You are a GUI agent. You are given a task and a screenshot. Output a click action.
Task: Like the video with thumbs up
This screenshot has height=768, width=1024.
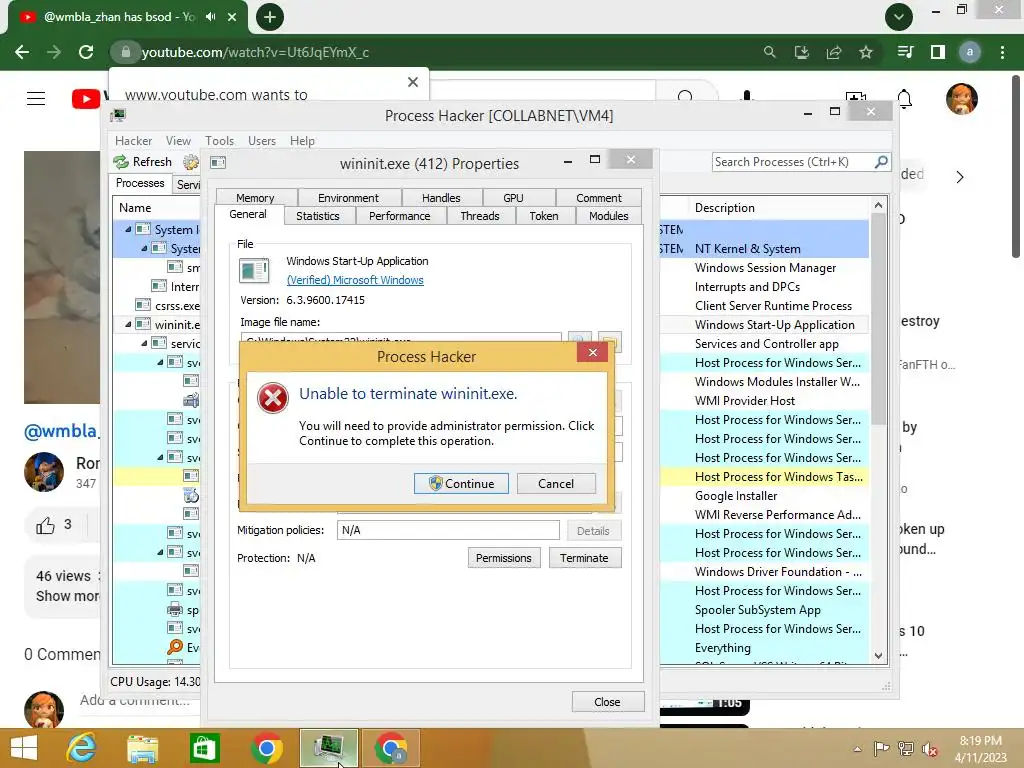click(45, 525)
